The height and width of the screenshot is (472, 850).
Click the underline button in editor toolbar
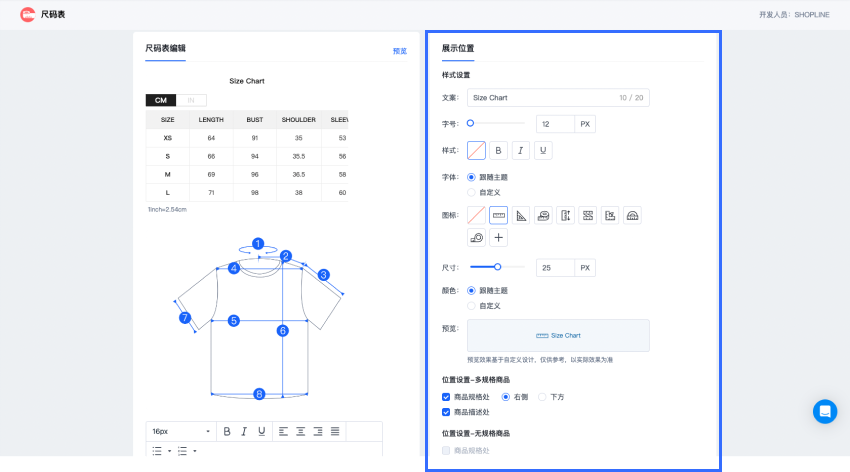[x=262, y=431]
